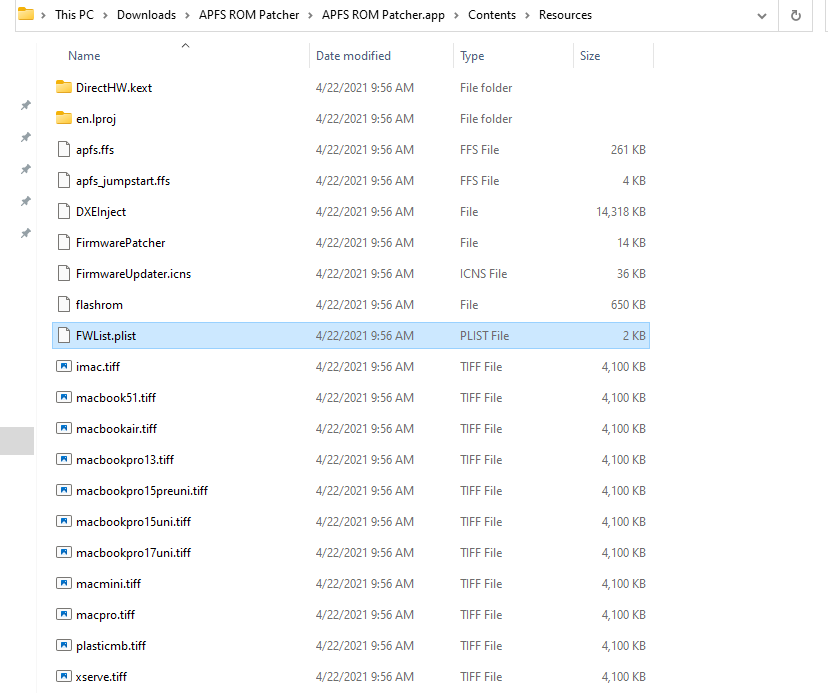Select the en.lproj folder name
The height and width of the screenshot is (699, 828).
pyautogui.click(x=96, y=119)
